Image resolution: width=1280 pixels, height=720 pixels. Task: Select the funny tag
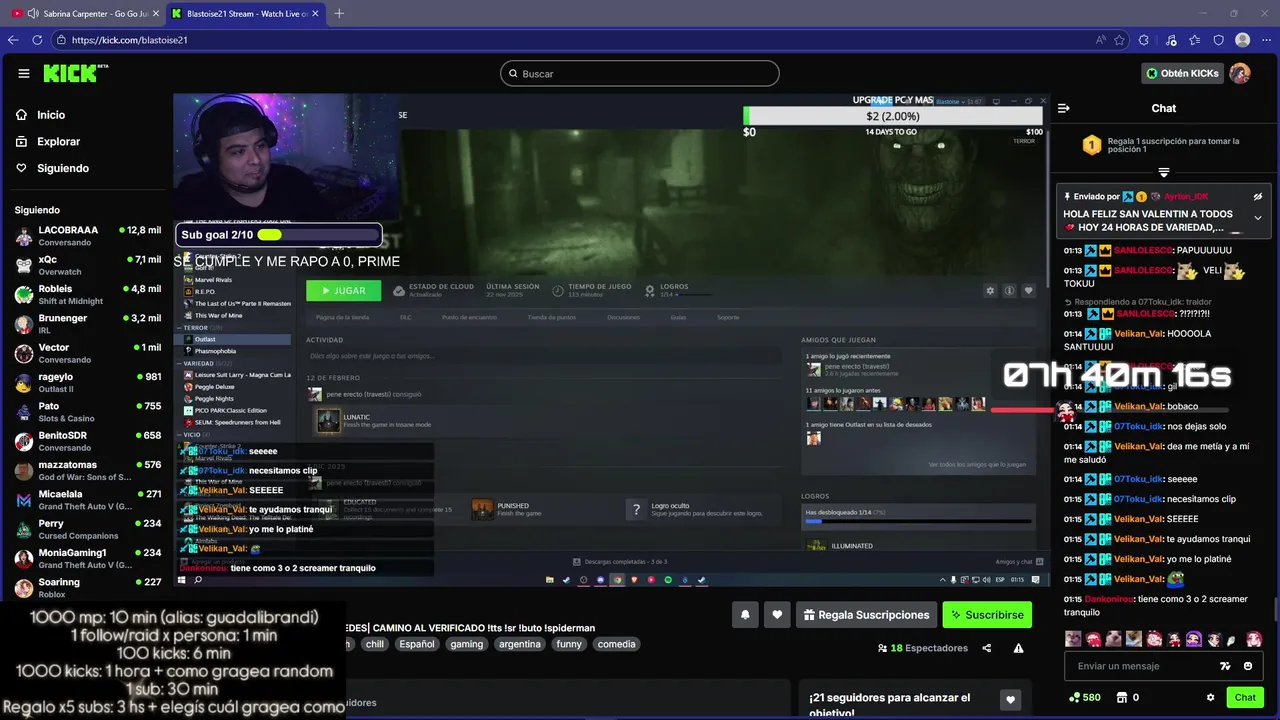(569, 644)
